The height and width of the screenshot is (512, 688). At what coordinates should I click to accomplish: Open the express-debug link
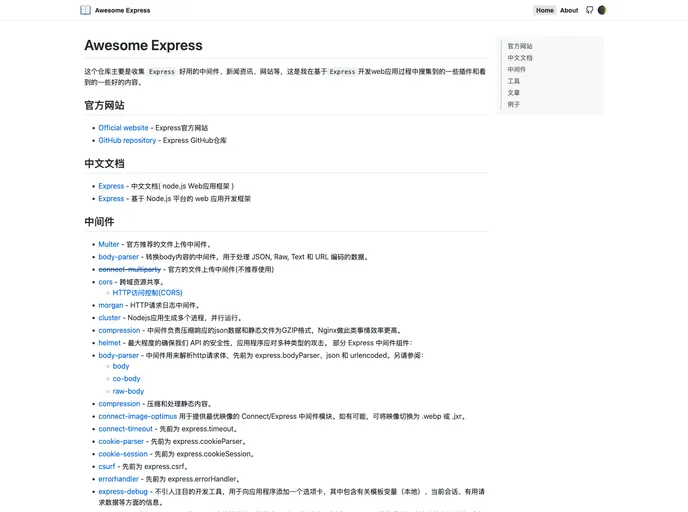tap(123, 492)
